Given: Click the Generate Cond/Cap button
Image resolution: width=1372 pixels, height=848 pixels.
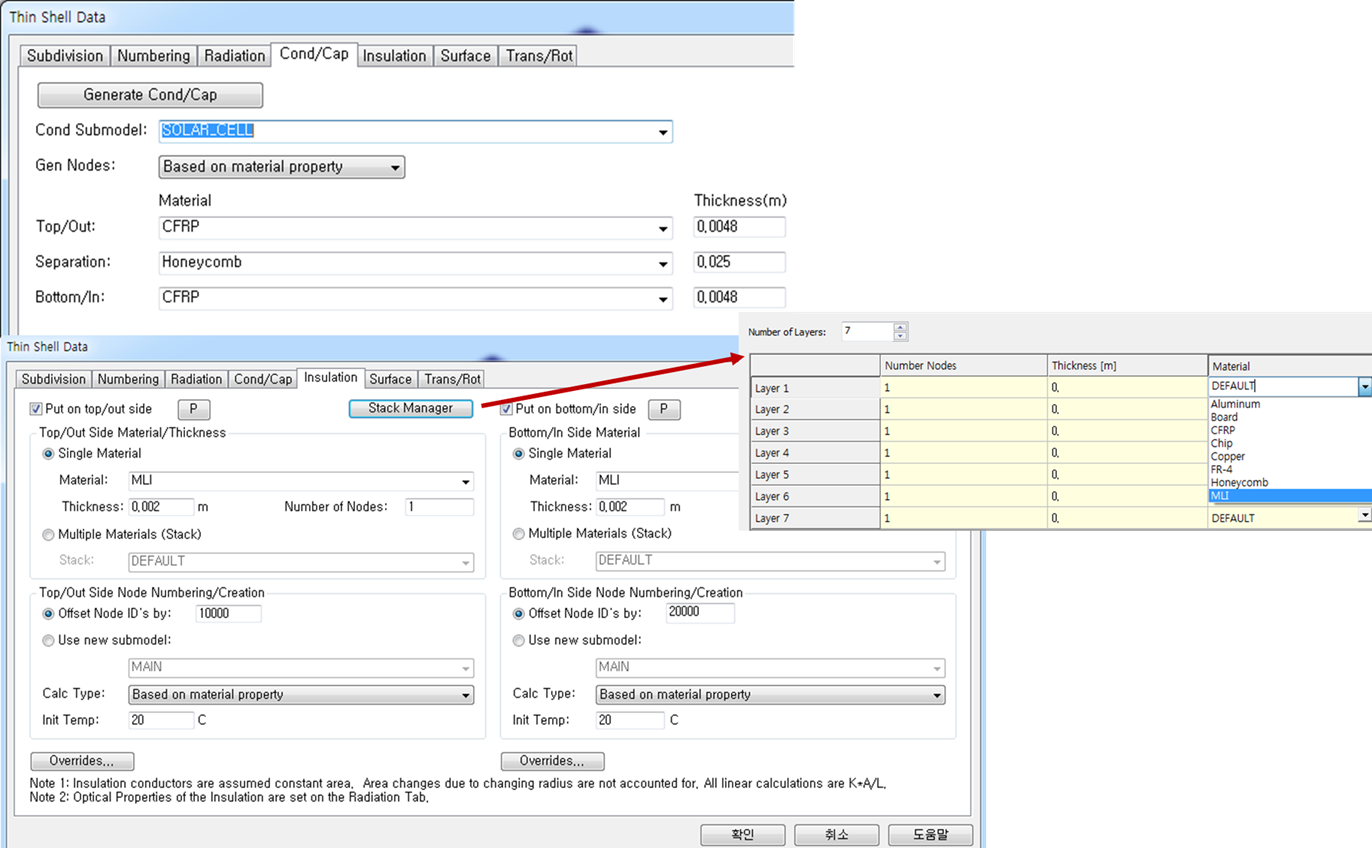Looking at the screenshot, I should [x=150, y=95].
